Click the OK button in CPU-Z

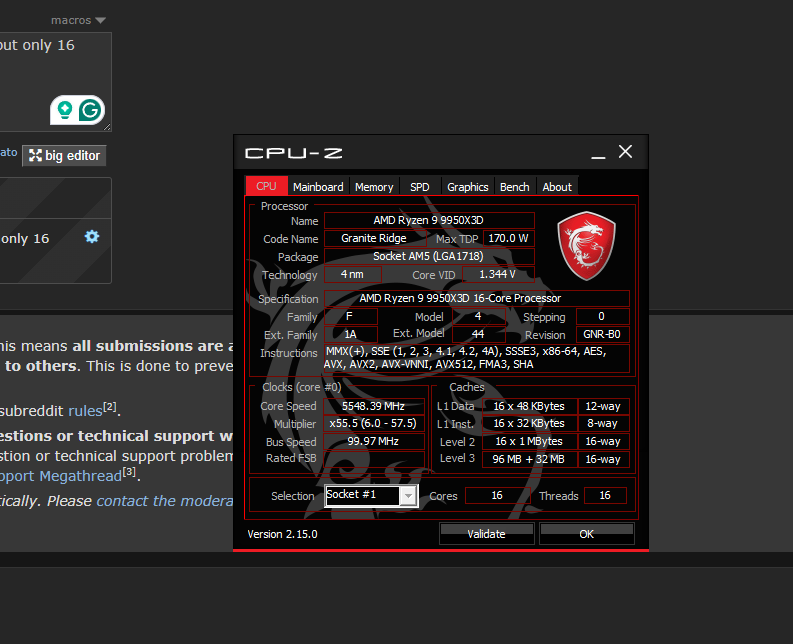coord(587,534)
